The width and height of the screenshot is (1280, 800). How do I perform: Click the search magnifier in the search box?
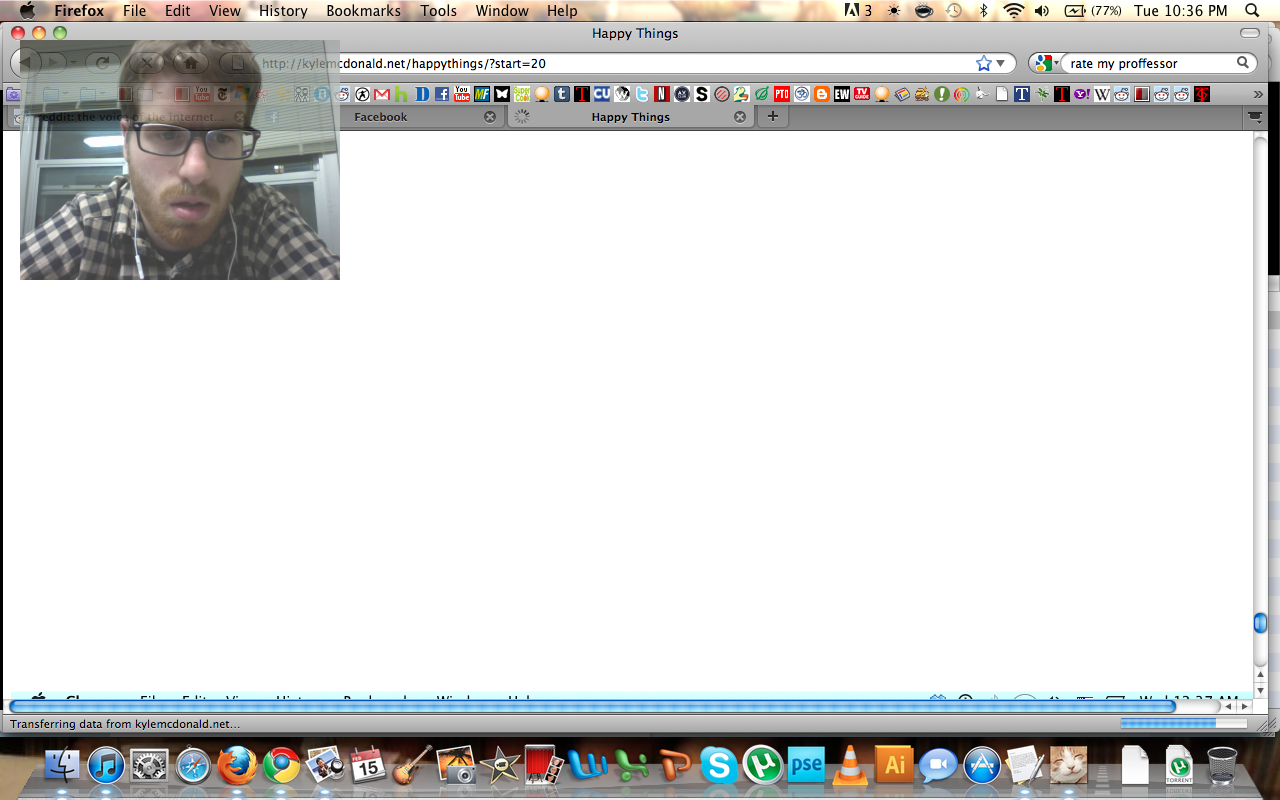[x=1243, y=63]
